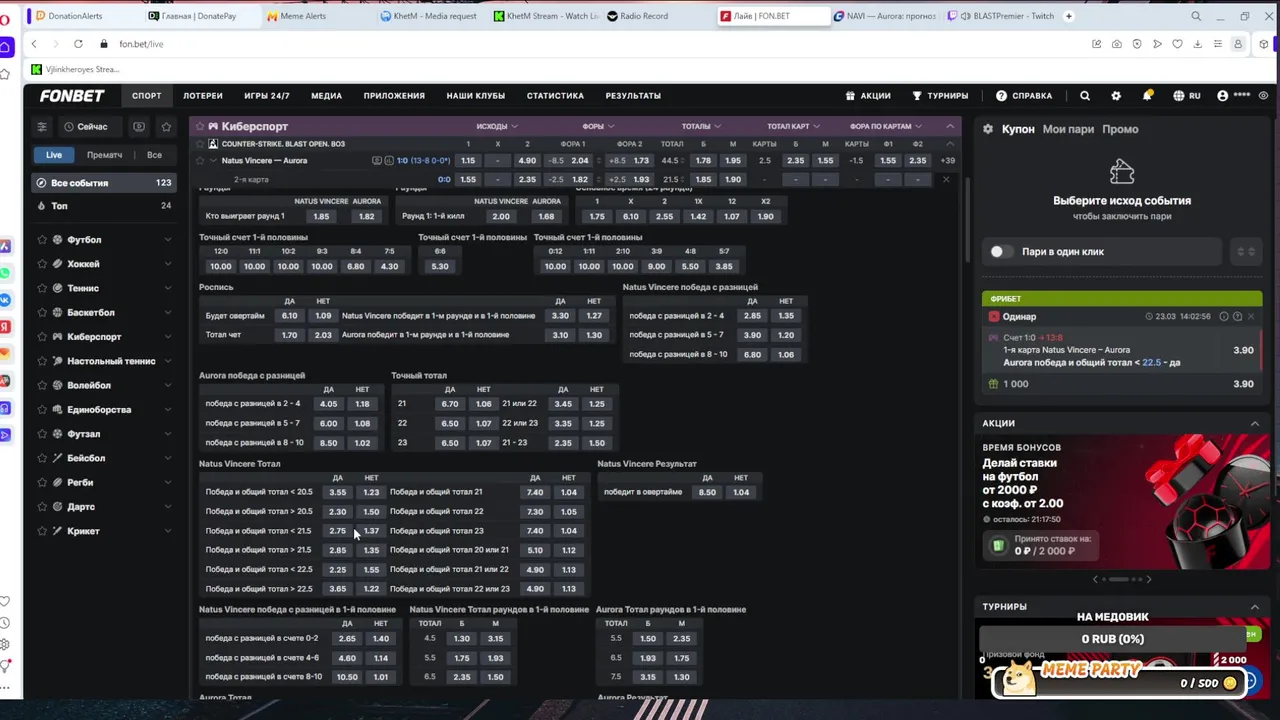Open the Тотал карт column dropdown

coord(793,127)
